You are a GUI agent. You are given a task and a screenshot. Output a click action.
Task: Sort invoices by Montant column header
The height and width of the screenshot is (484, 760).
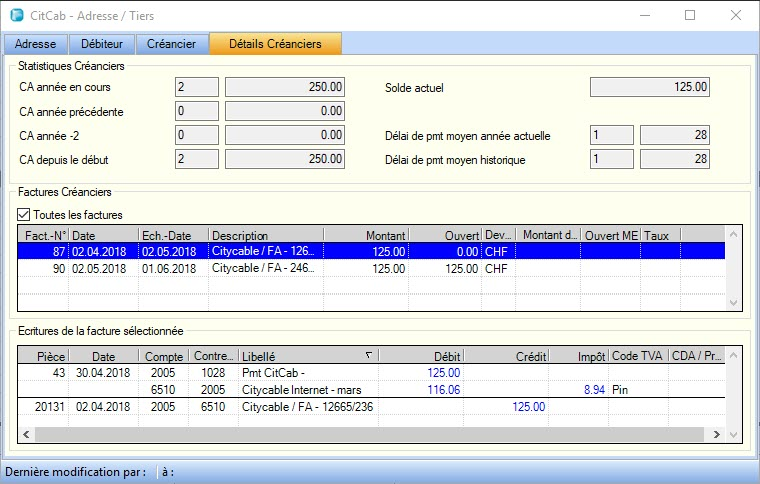pyautogui.click(x=366, y=234)
